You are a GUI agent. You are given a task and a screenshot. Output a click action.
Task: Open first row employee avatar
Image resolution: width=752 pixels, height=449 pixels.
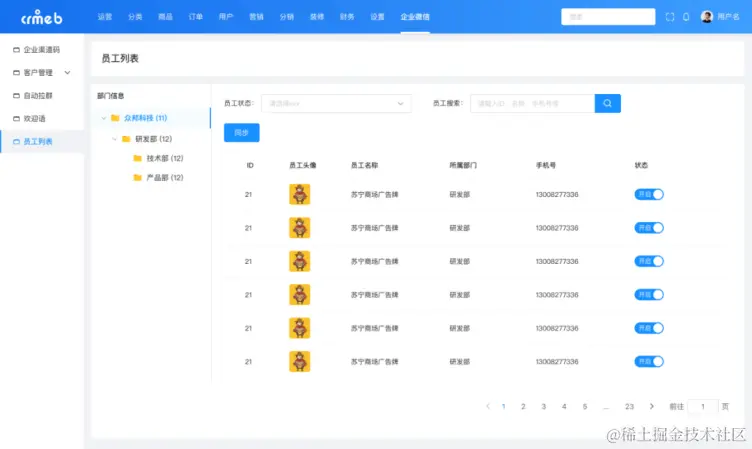(x=300, y=194)
